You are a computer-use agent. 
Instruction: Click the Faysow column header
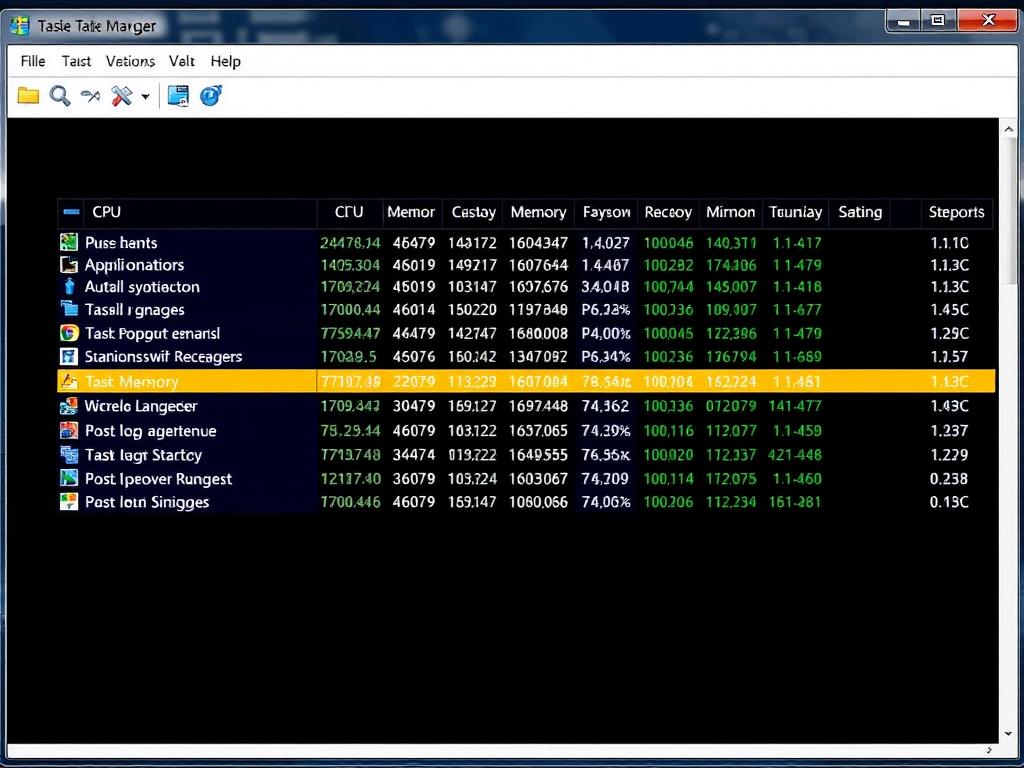606,212
